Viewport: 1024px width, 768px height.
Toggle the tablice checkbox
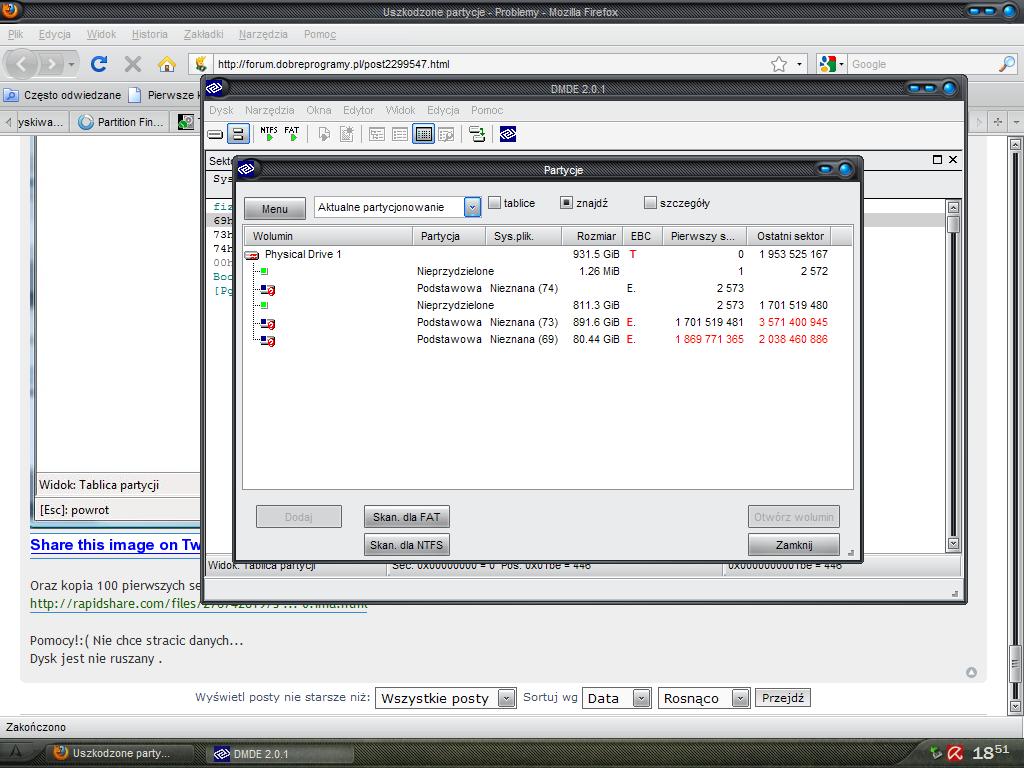tap(494, 203)
